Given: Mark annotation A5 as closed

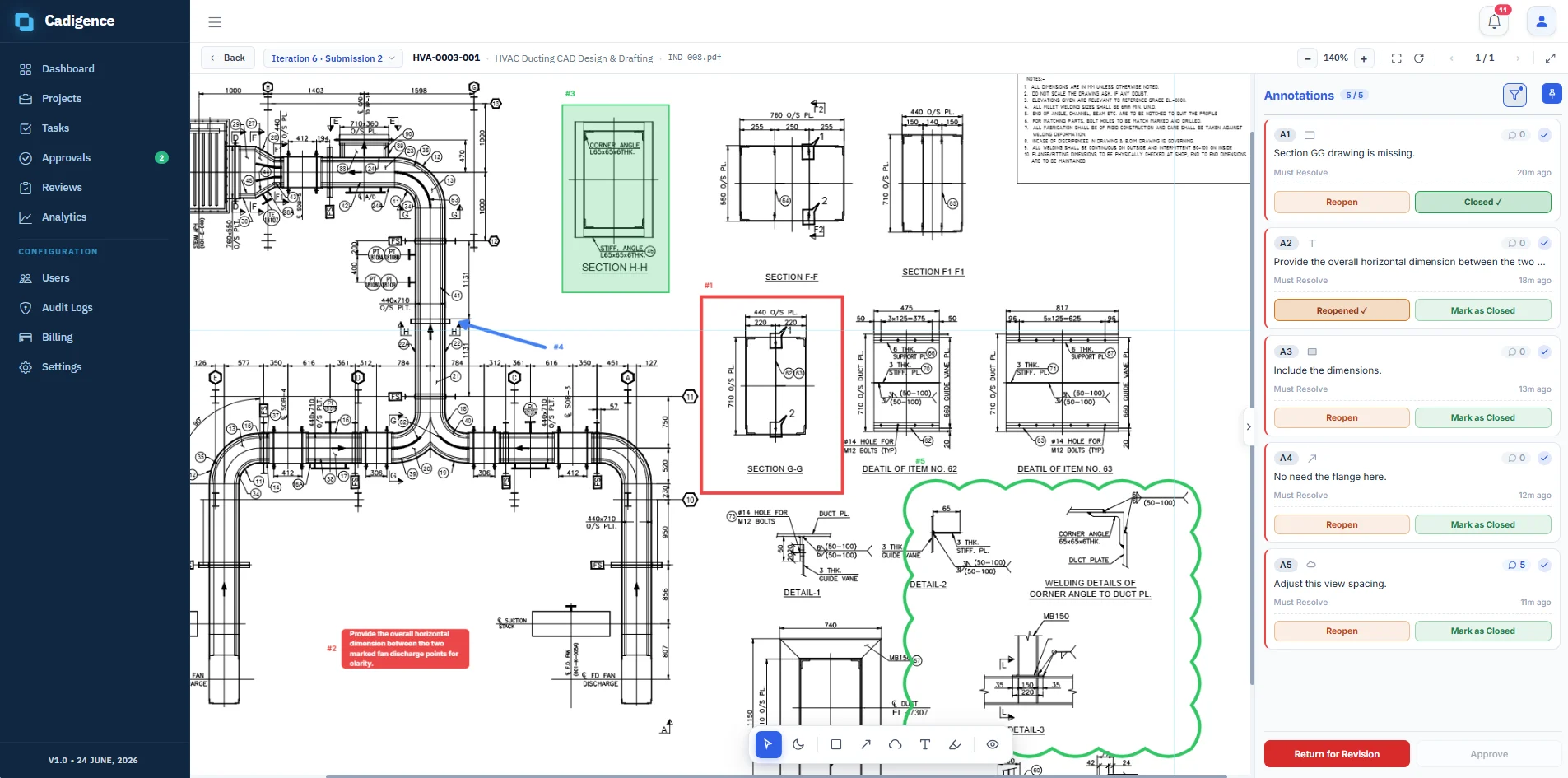Looking at the screenshot, I should pos(1482,631).
